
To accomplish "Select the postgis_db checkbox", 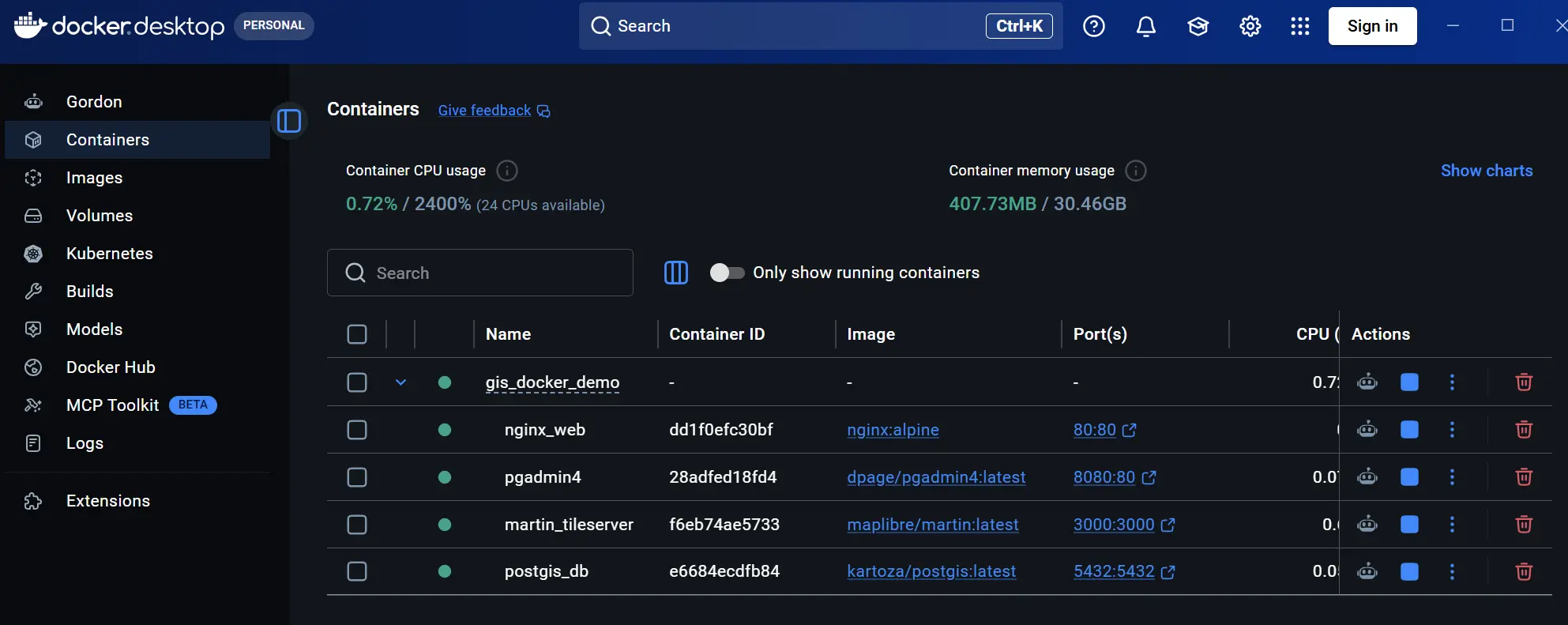I will tap(357, 571).
